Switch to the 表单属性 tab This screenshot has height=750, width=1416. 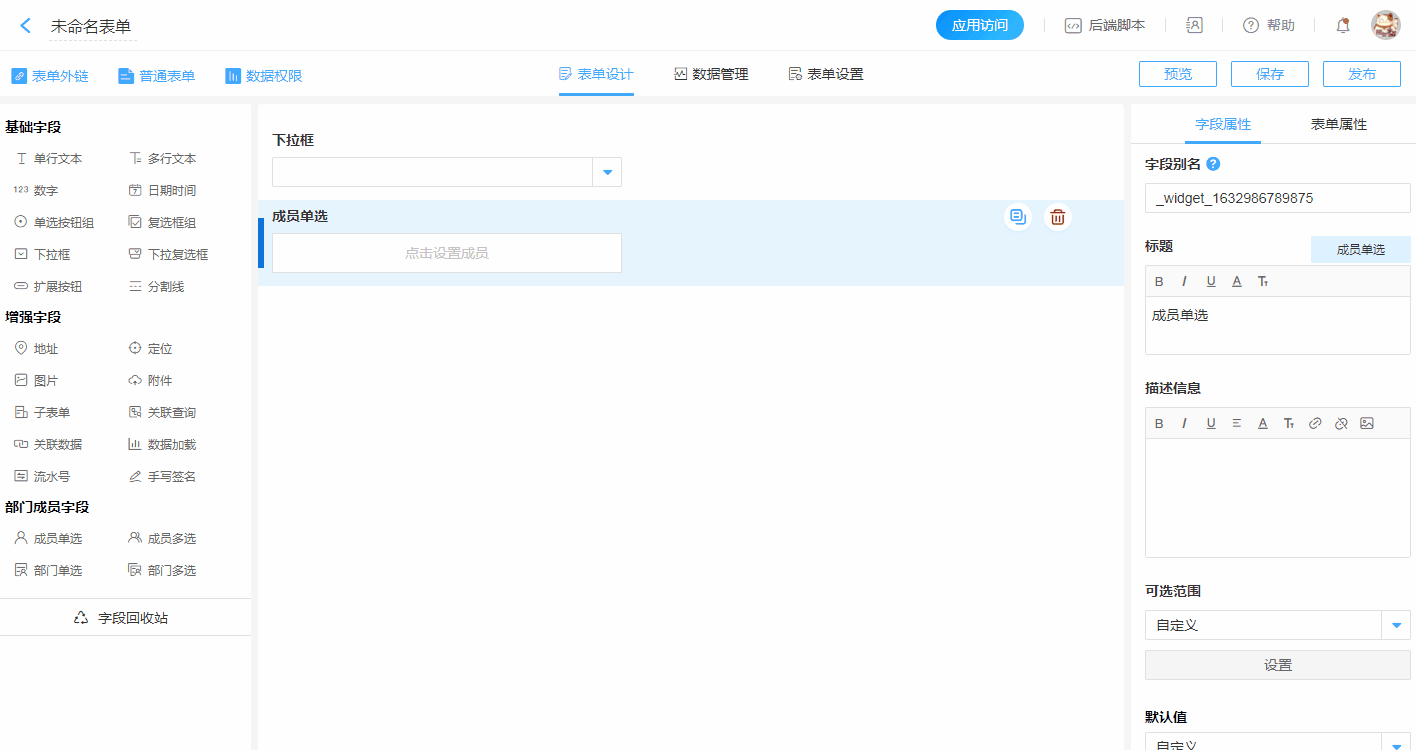coord(1338,124)
